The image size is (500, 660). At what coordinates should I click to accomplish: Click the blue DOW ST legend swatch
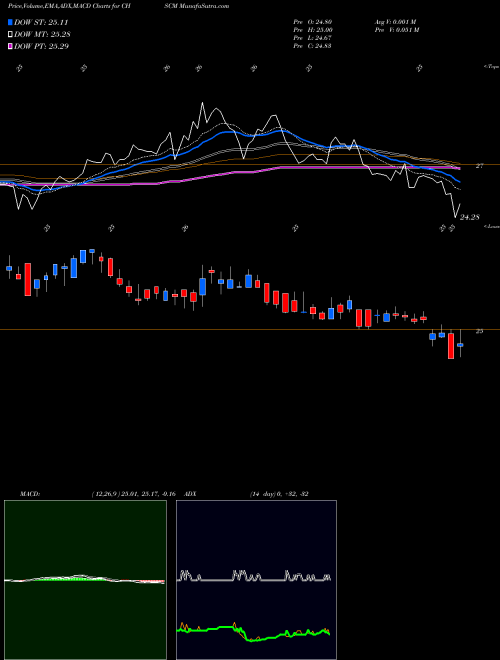[x=10, y=23]
